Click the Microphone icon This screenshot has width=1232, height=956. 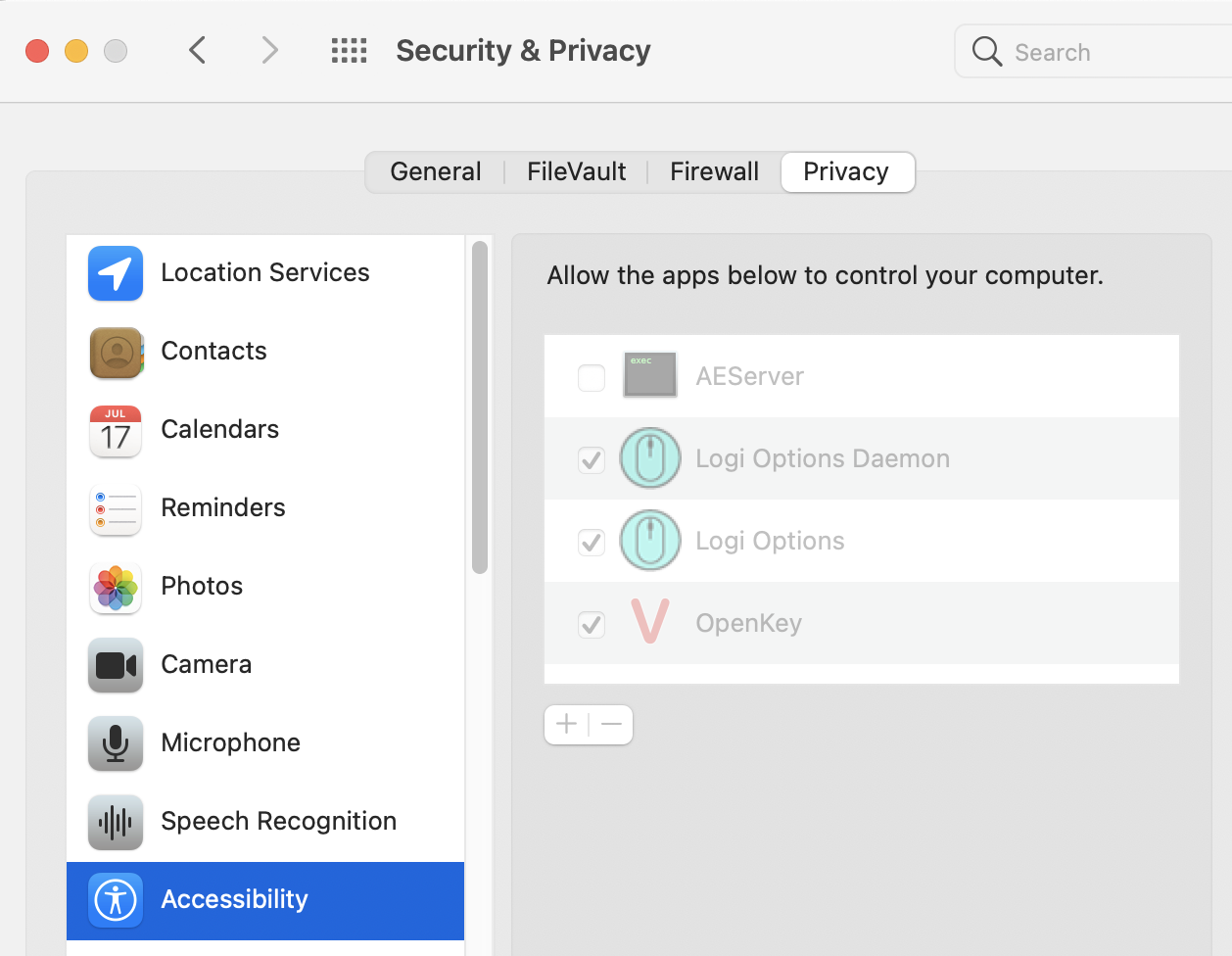click(x=116, y=743)
